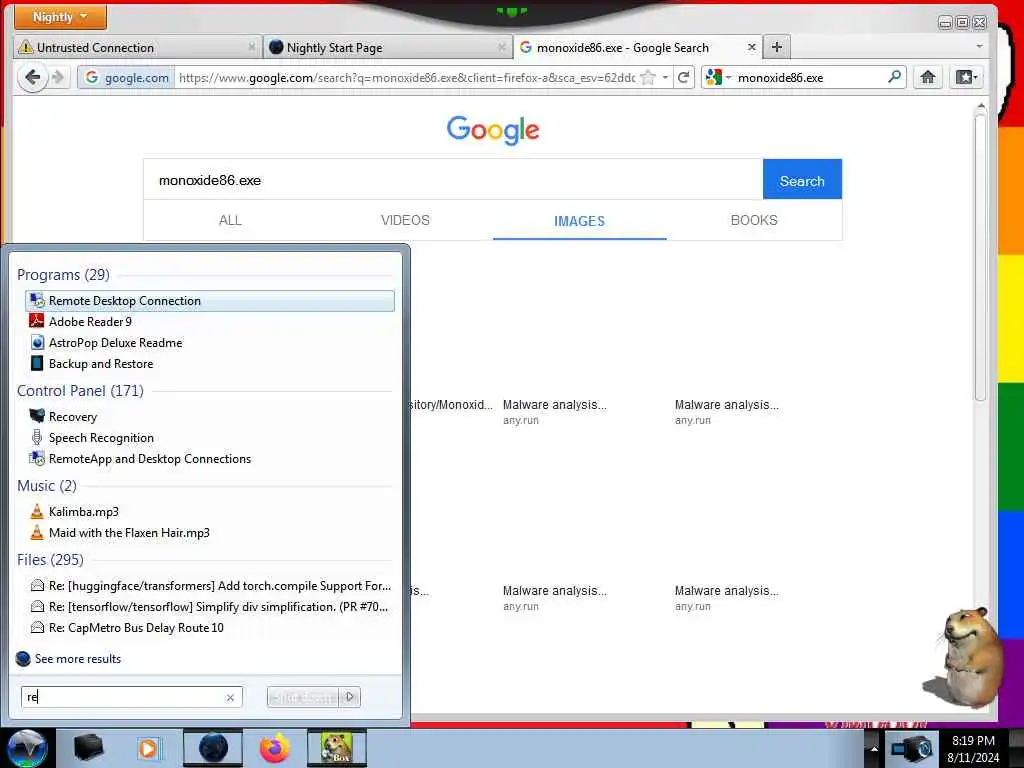The image size is (1024, 768).
Task: Open a new browser tab
Action: [776, 47]
